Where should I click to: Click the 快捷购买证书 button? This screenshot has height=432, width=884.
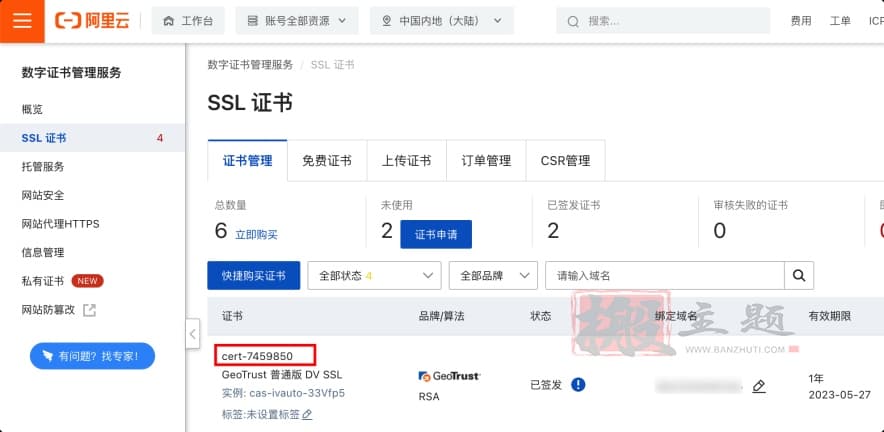point(253,275)
